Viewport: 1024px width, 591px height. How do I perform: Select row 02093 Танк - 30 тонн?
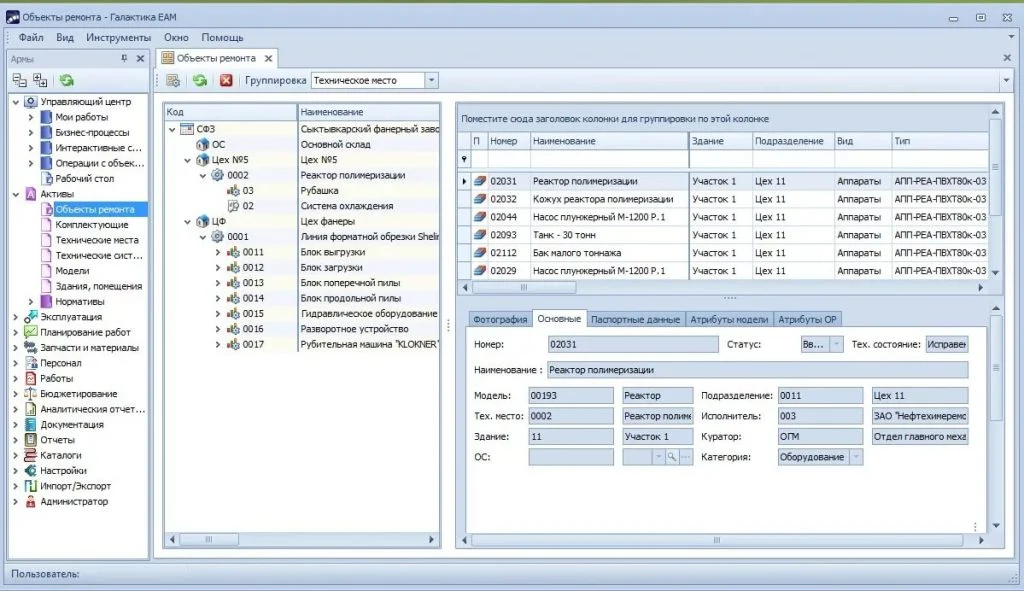pos(725,235)
